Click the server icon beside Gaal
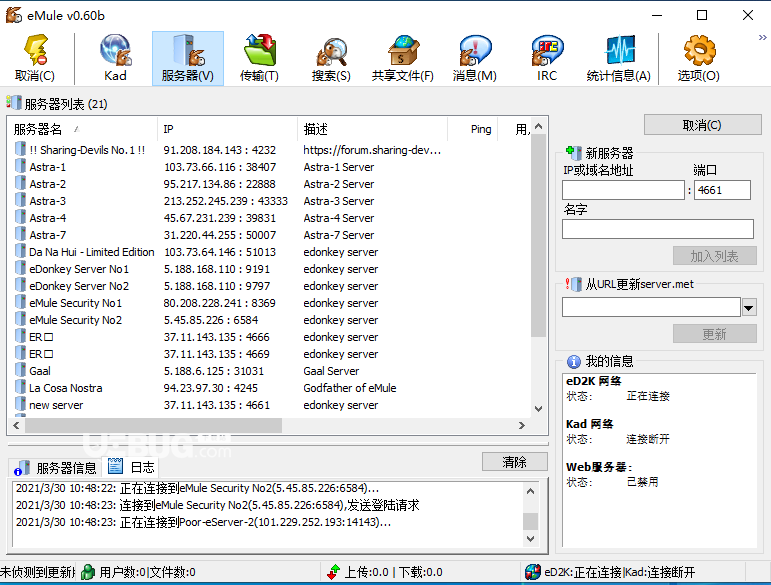 click(21, 370)
